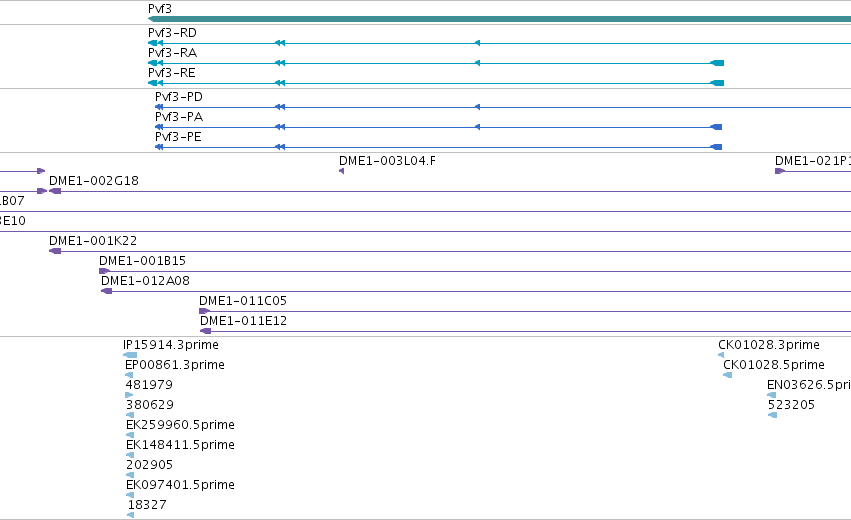851x520 pixels.
Task: Click the 481979 arrow glyph
Action: (x=129, y=396)
